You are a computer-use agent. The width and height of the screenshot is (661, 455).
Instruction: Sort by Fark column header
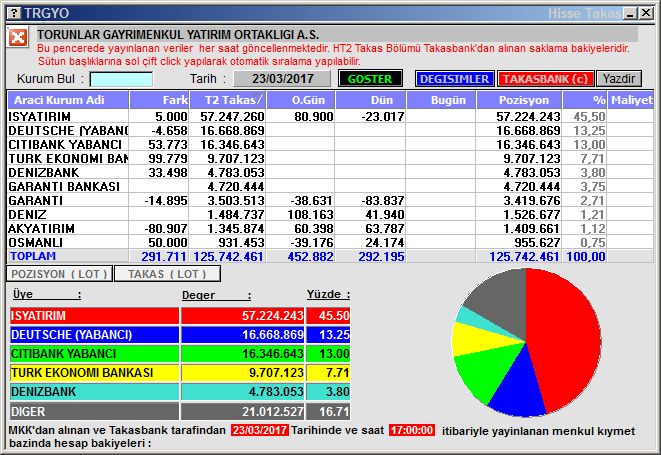coord(159,100)
